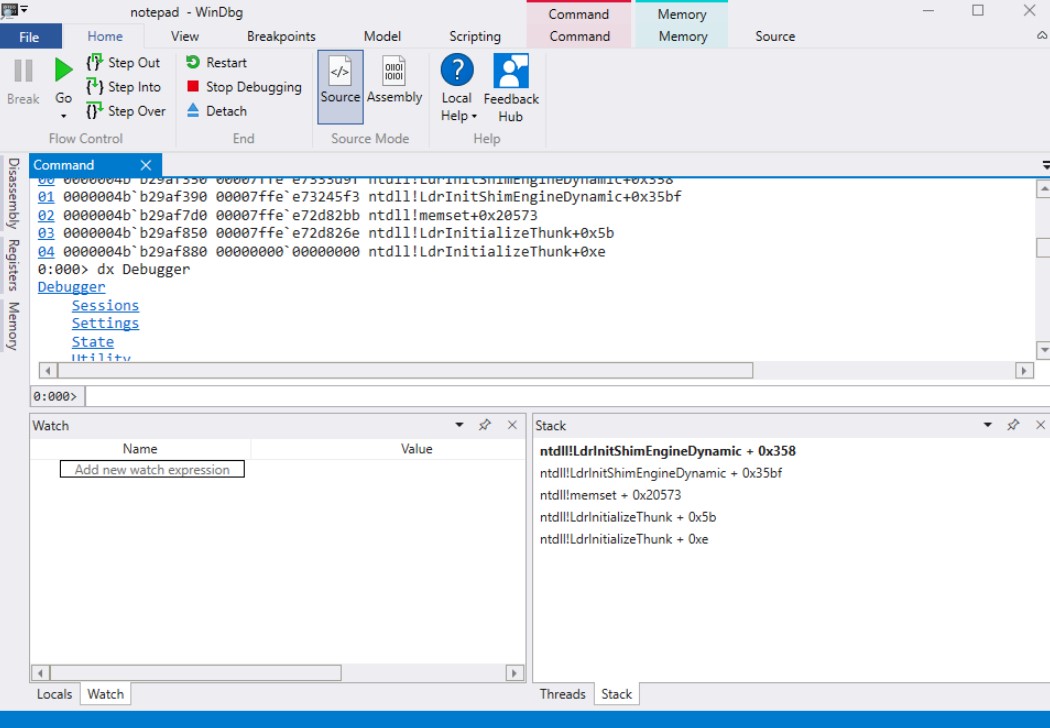The height and width of the screenshot is (728, 1050).
Task: Open the dropdown arrow under Go
Action: [64, 117]
